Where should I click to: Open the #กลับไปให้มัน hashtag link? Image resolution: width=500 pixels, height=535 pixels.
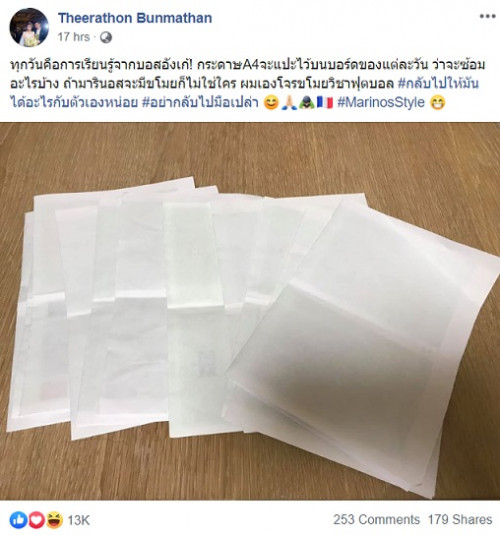pos(439,84)
